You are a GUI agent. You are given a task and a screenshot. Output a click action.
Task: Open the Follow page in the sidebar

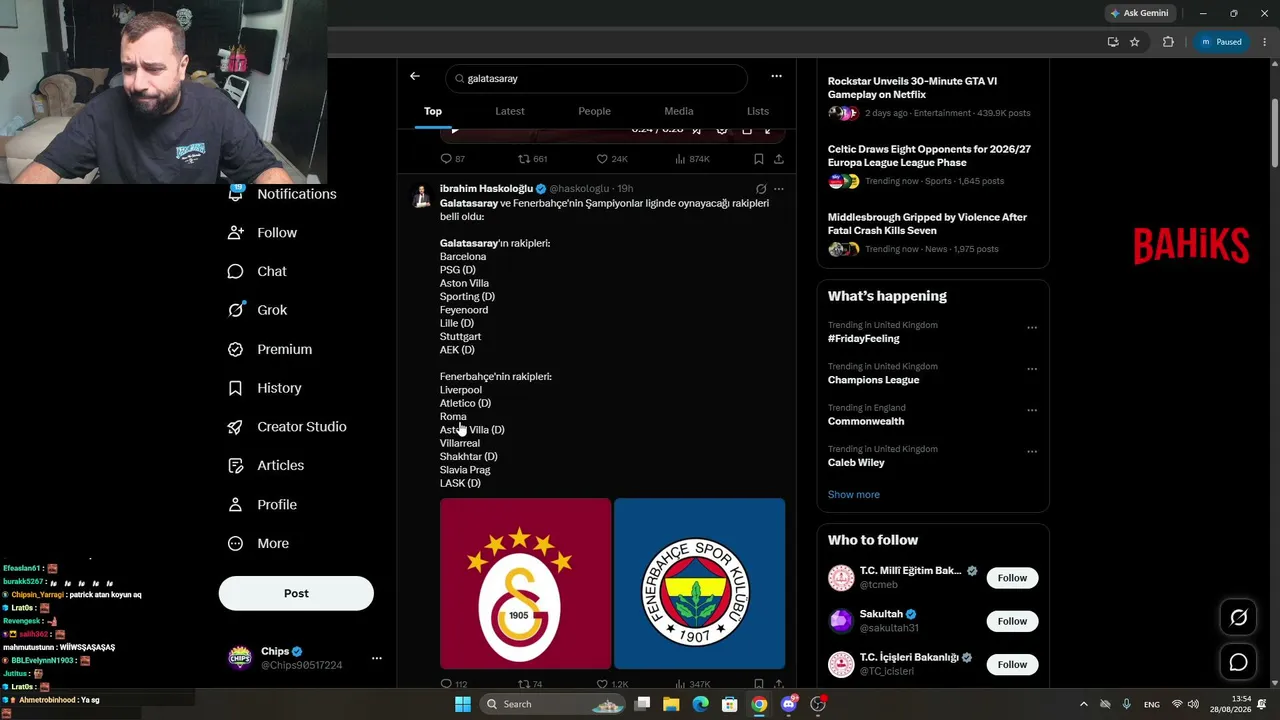pos(263,233)
